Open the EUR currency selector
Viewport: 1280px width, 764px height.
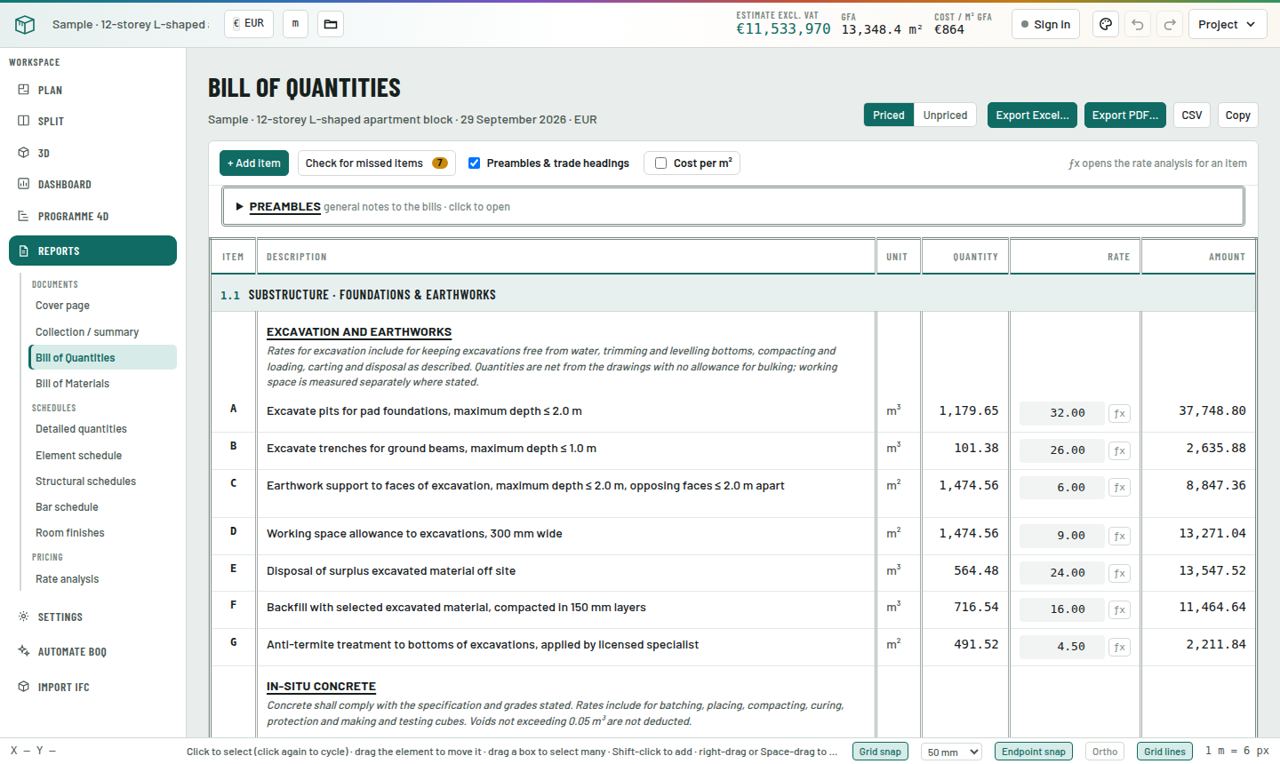[249, 24]
